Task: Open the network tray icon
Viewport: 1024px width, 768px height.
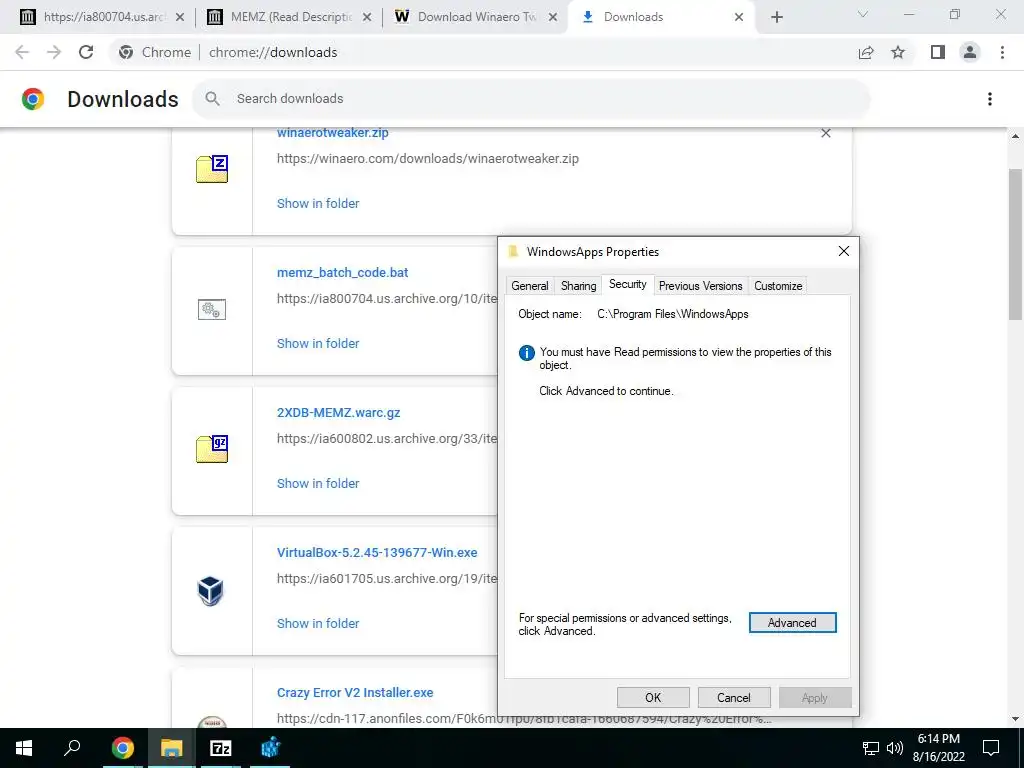Action: [871, 748]
